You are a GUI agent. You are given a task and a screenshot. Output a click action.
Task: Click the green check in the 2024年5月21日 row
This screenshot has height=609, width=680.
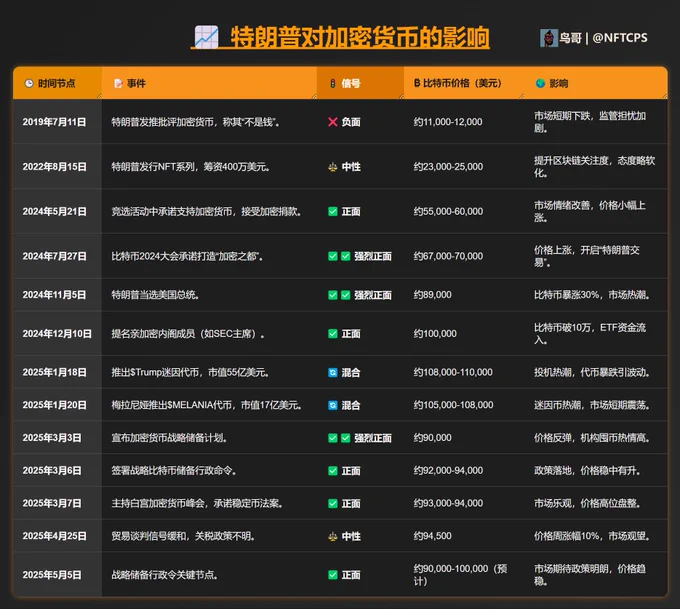click(x=333, y=212)
